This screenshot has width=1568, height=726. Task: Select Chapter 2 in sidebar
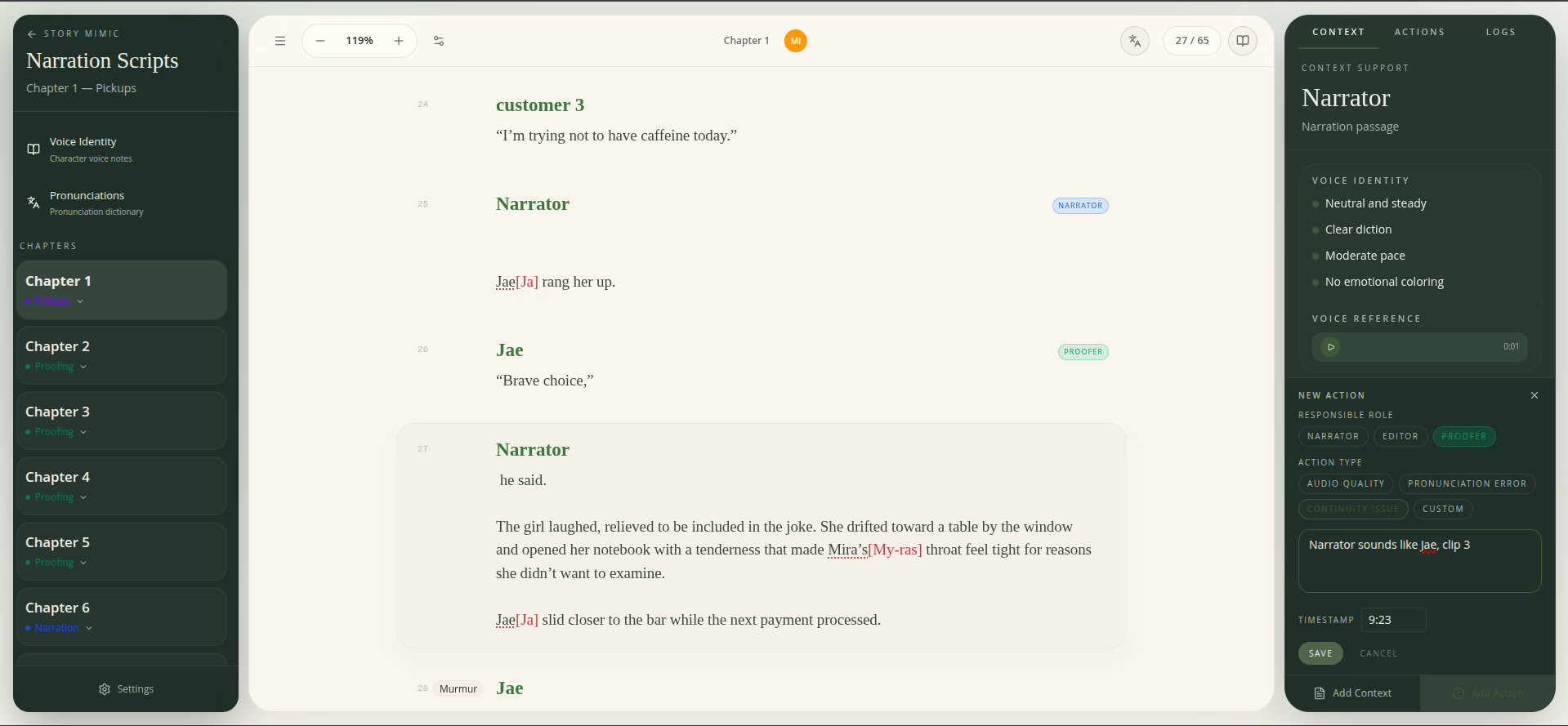click(122, 355)
